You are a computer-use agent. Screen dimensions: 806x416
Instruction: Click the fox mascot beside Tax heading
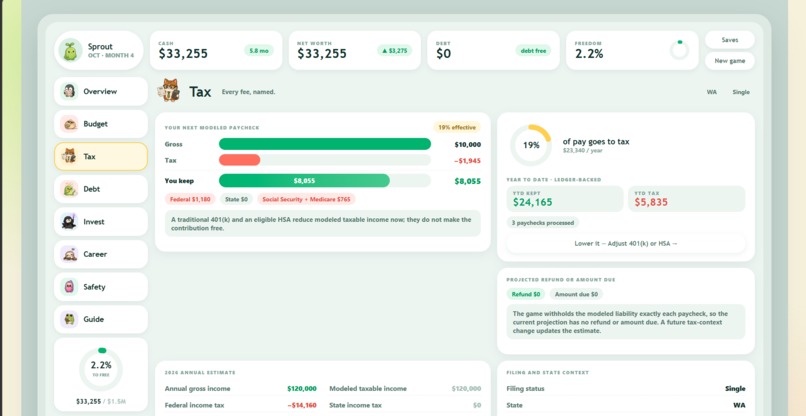tap(169, 91)
